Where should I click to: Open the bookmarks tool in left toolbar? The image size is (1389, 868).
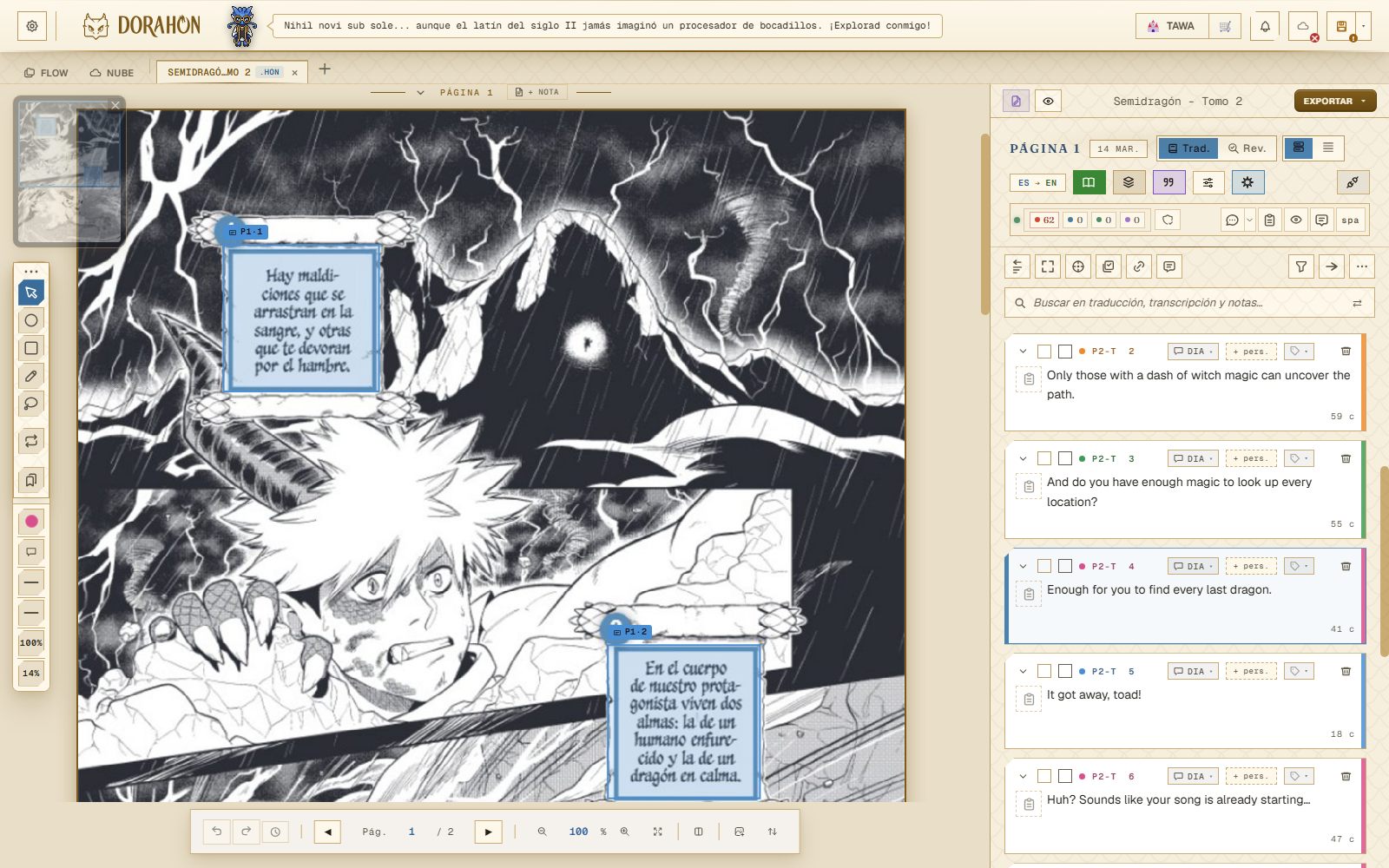(x=31, y=480)
